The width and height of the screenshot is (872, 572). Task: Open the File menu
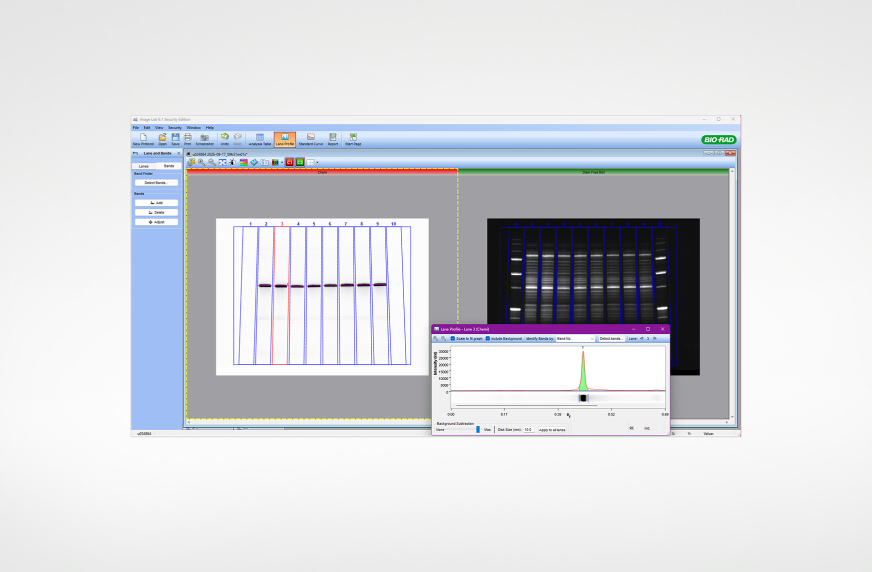click(136, 127)
